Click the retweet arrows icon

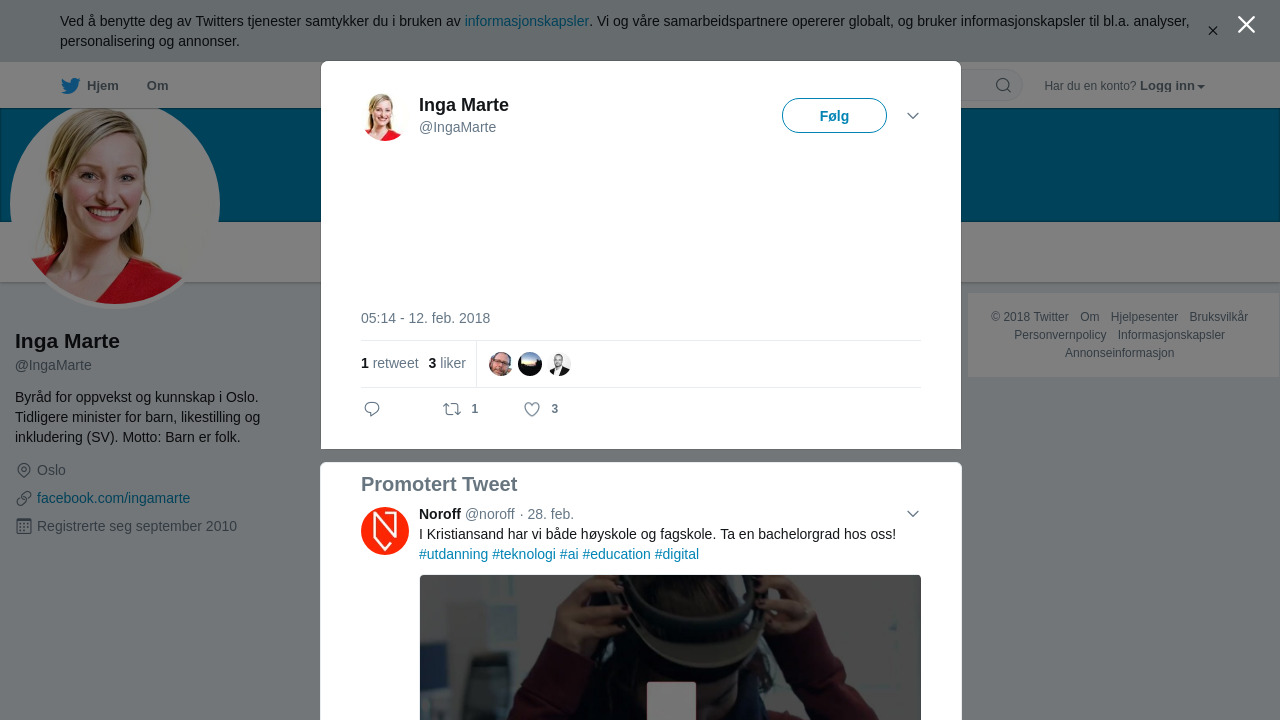click(x=452, y=409)
